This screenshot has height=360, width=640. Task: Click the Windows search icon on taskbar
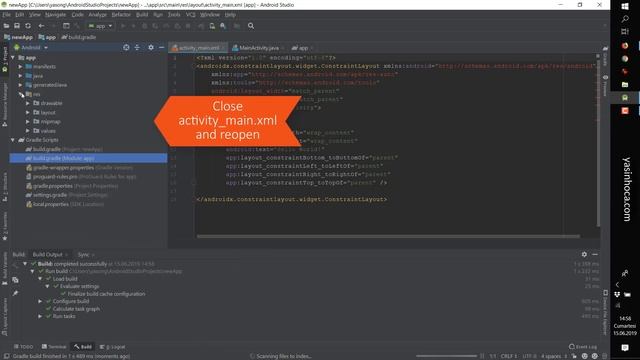625,19
